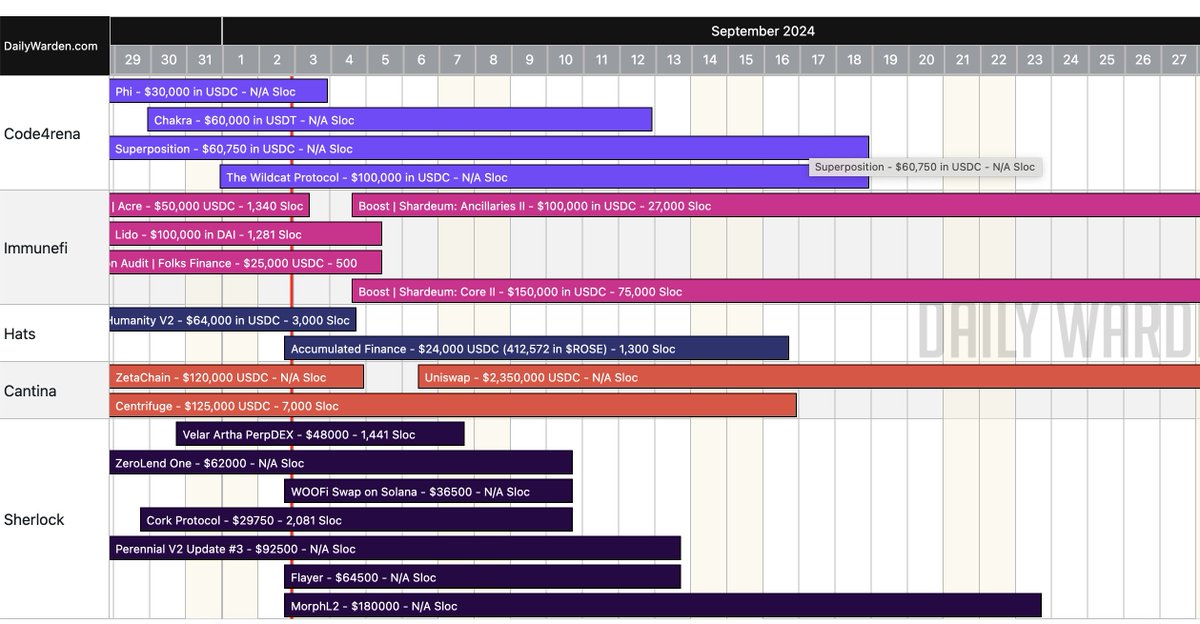Click the Centrifuge $125,000 USDC bar
1200x624 pixels.
pos(453,406)
